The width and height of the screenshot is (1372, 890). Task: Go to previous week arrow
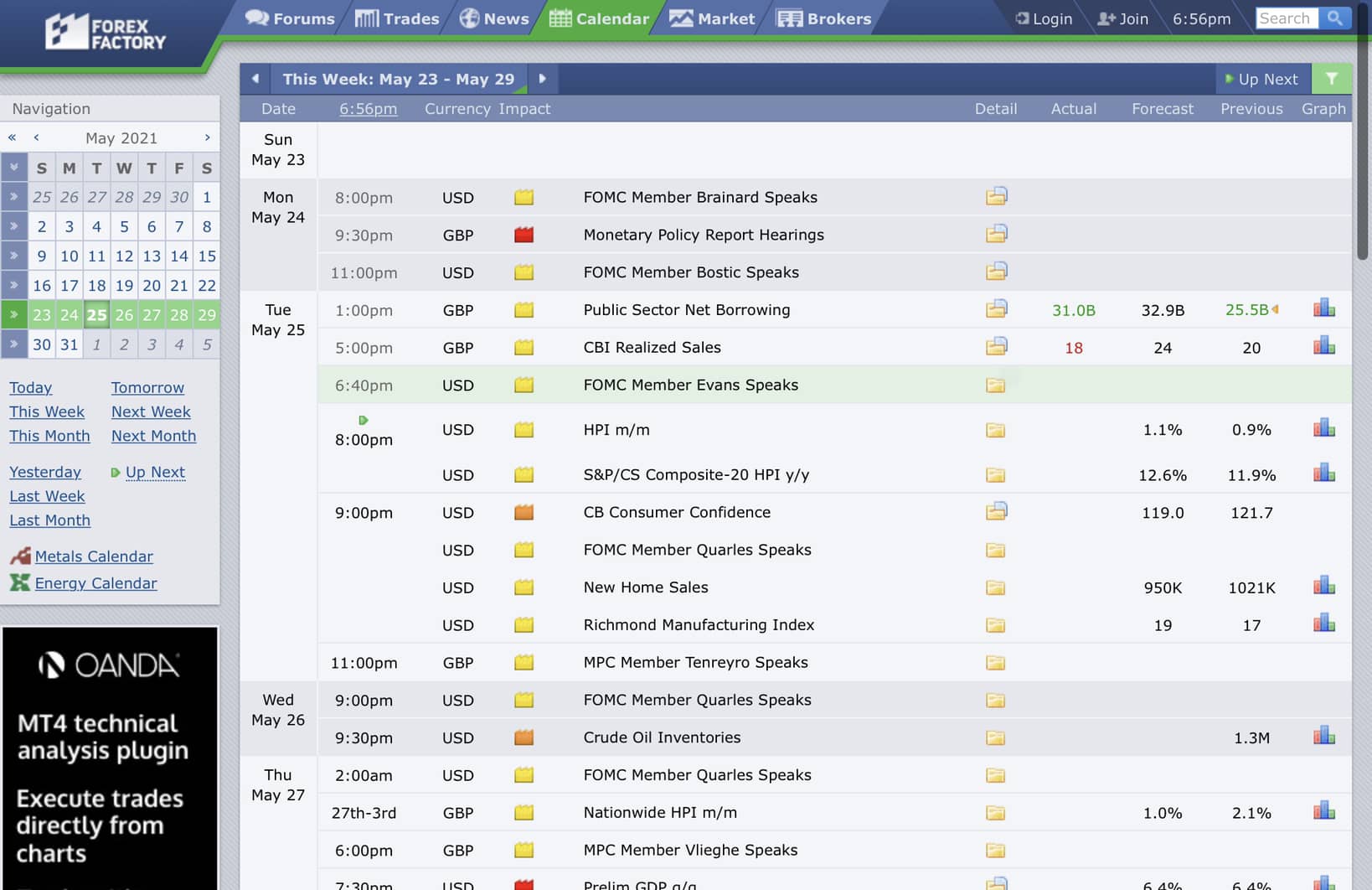pyautogui.click(x=255, y=79)
